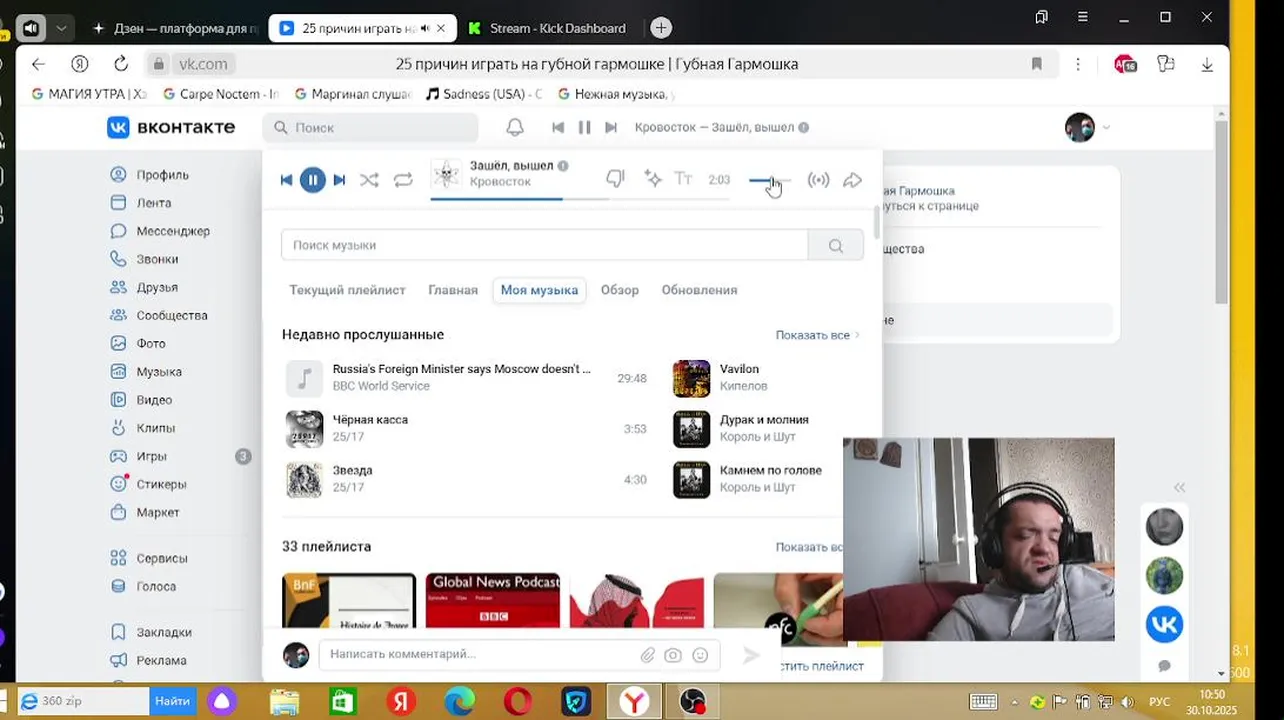Open Сообщества in the sidebar

click(x=160, y=315)
